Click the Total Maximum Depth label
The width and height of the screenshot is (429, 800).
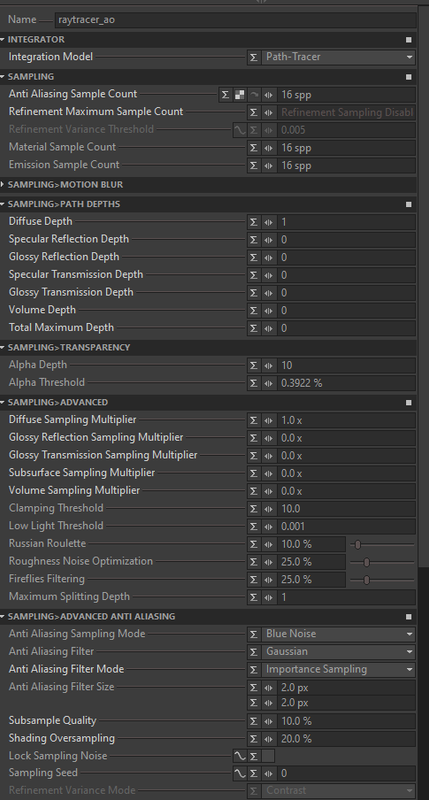[61, 328]
